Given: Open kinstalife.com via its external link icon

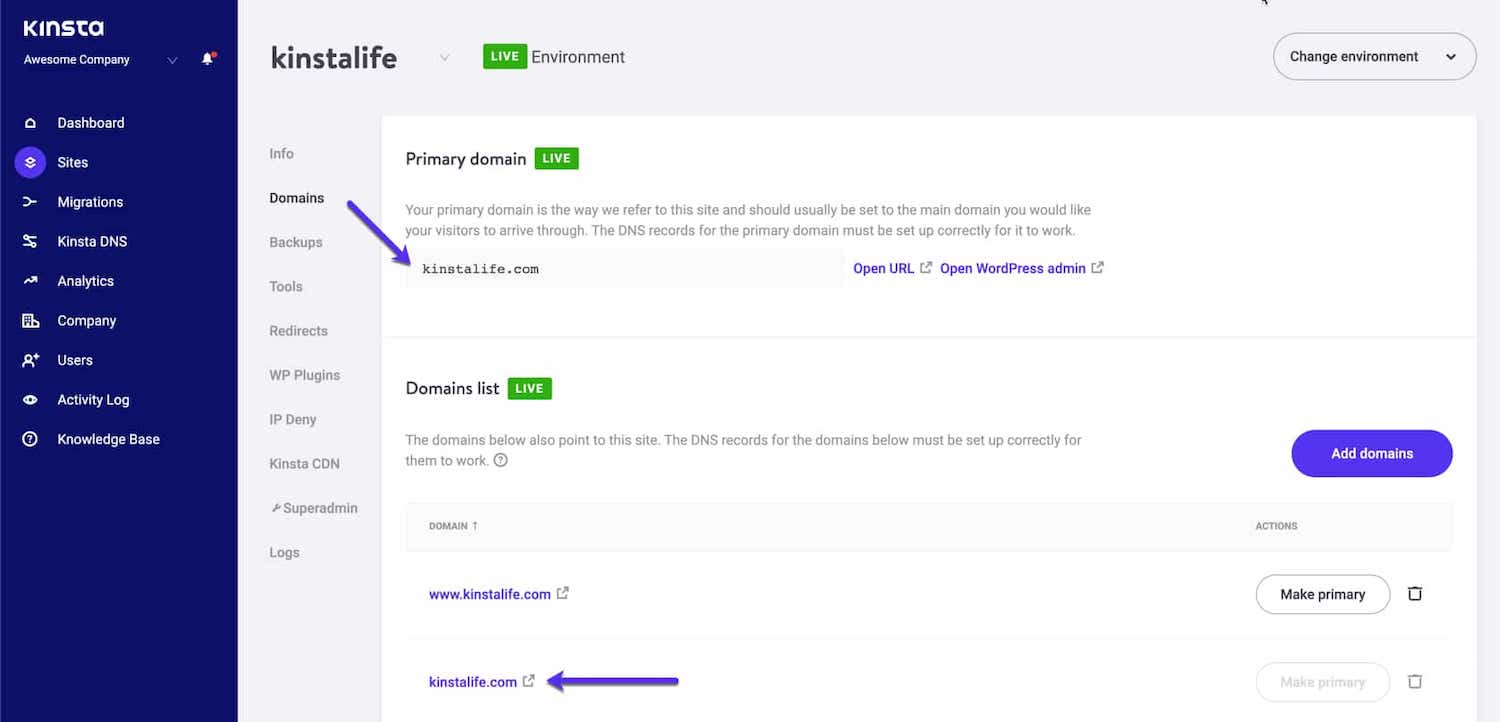Looking at the screenshot, I should pos(528,680).
